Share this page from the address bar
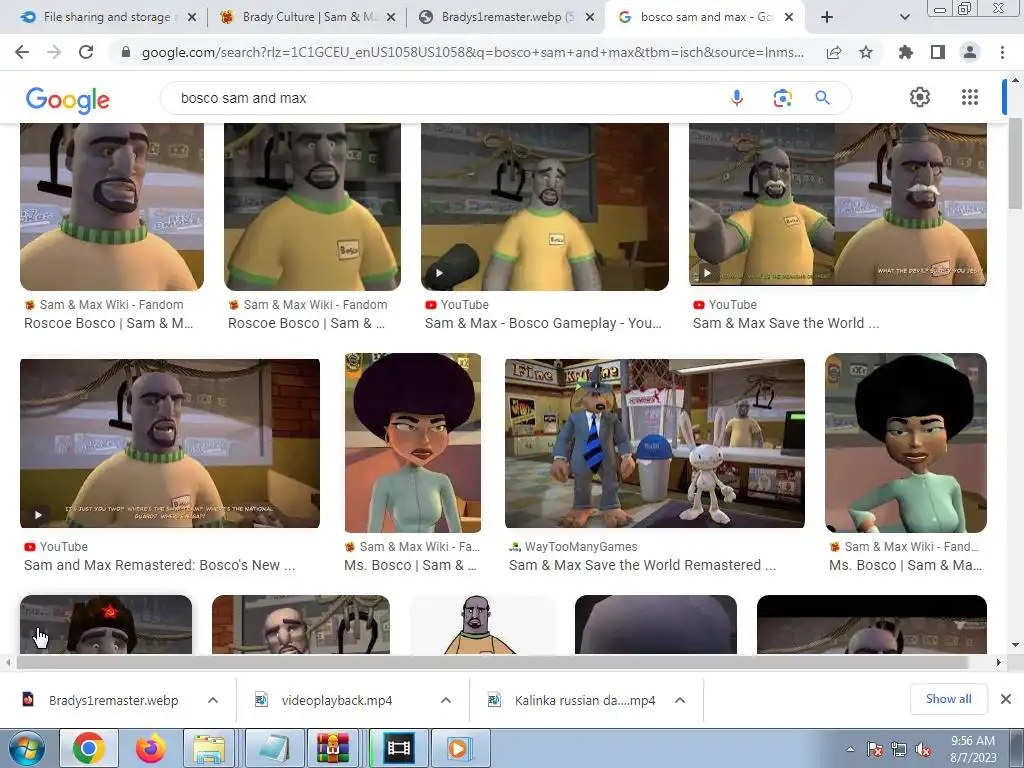 (834, 52)
